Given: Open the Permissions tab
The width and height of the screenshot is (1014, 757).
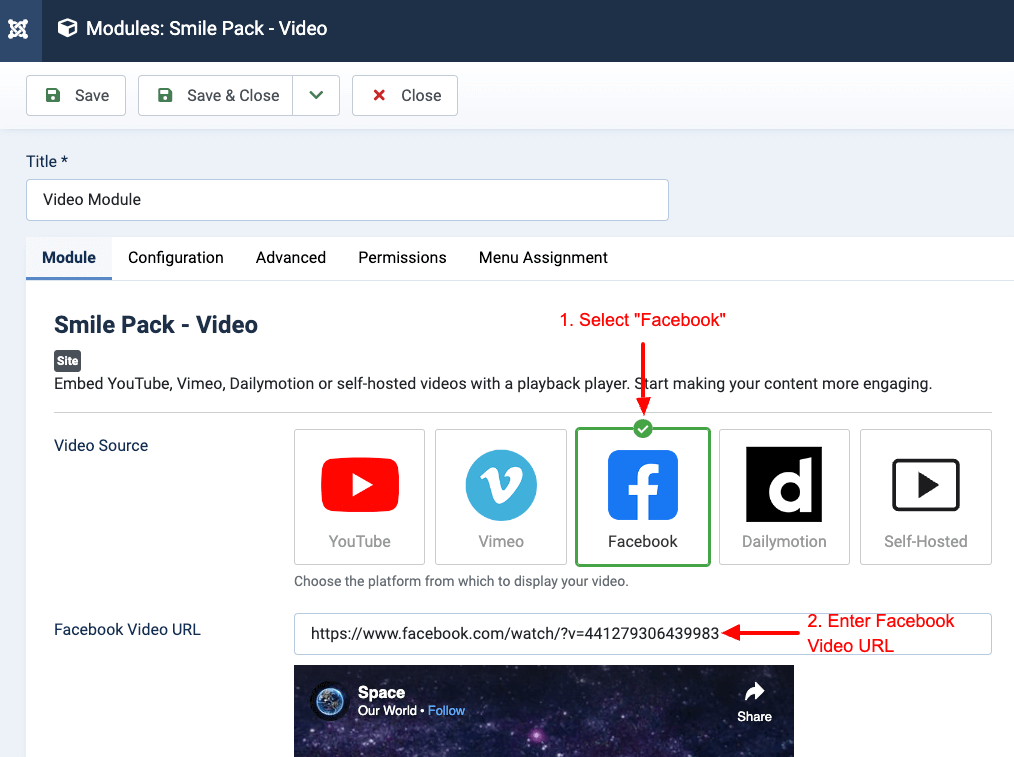Looking at the screenshot, I should pyautogui.click(x=402, y=257).
